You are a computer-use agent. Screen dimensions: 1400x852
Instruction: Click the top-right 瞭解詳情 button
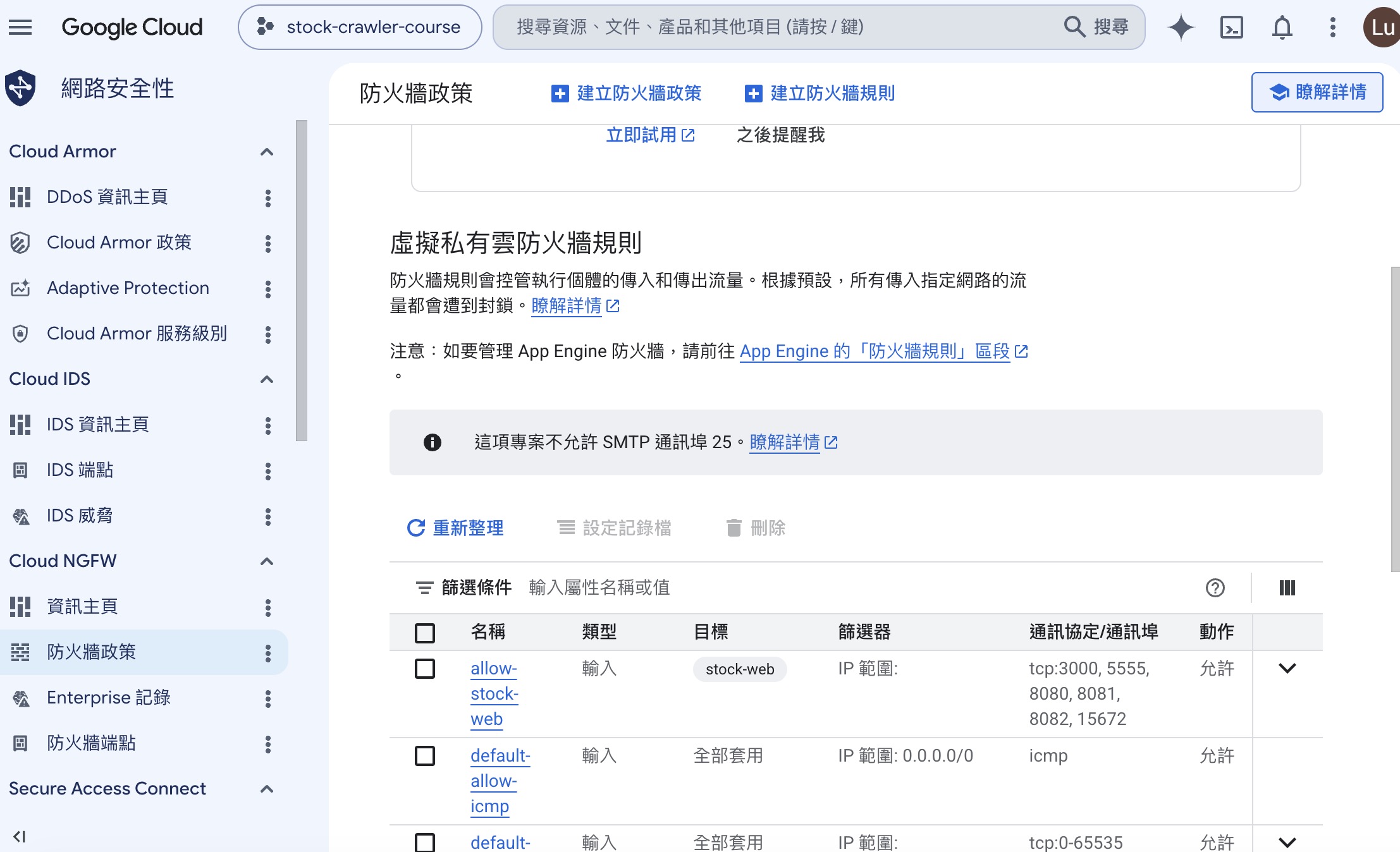1317,92
